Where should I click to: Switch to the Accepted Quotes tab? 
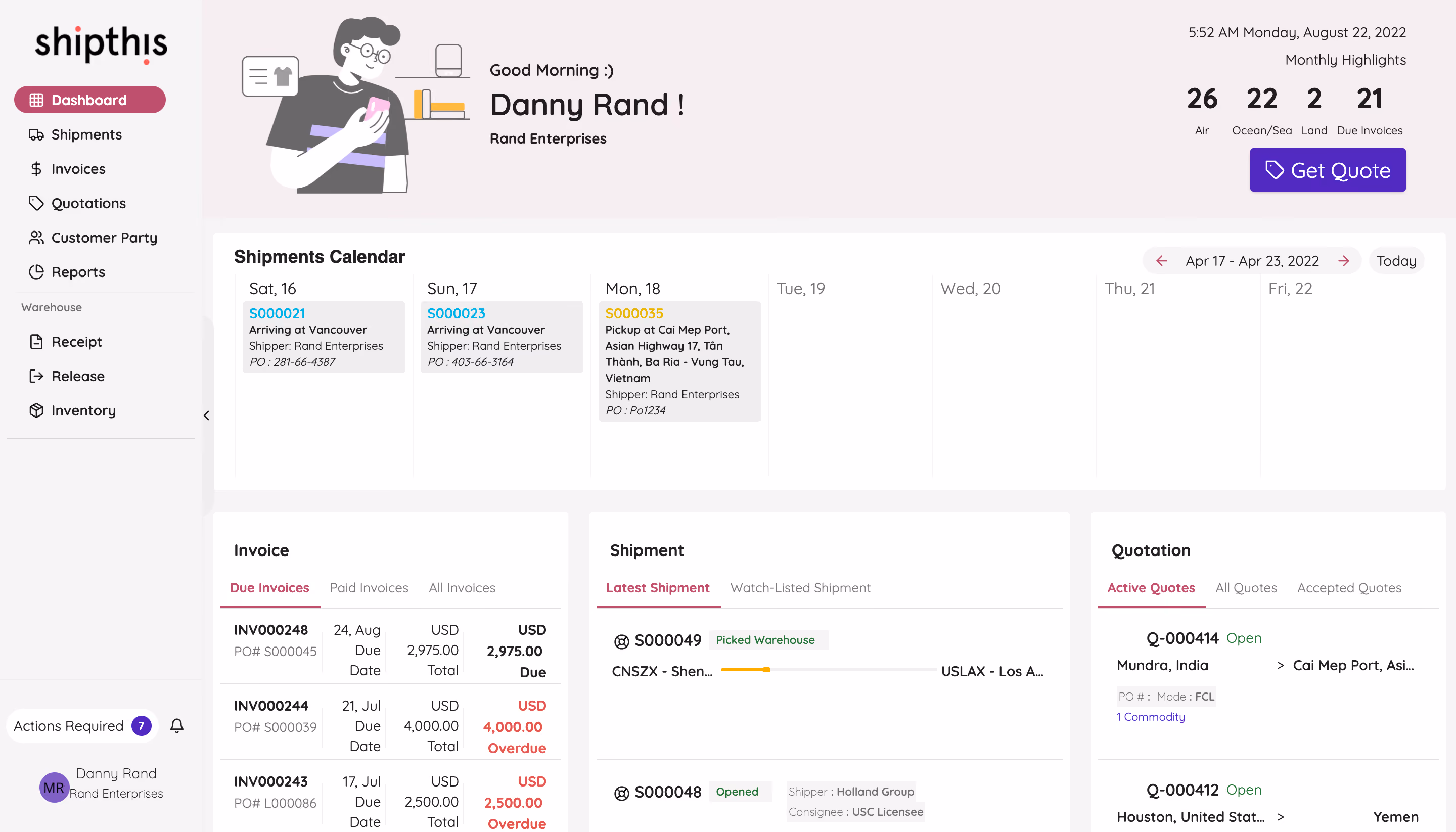click(1349, 588)
